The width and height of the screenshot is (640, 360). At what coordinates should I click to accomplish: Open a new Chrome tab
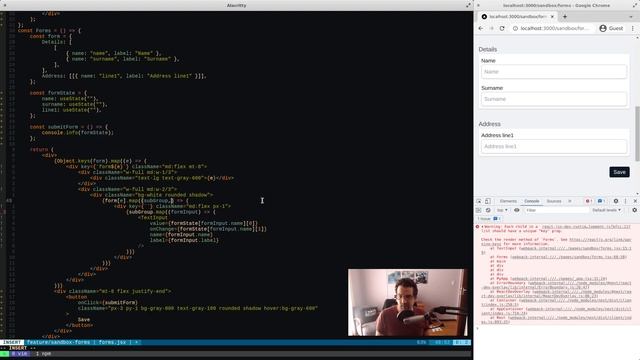(565, 17)
